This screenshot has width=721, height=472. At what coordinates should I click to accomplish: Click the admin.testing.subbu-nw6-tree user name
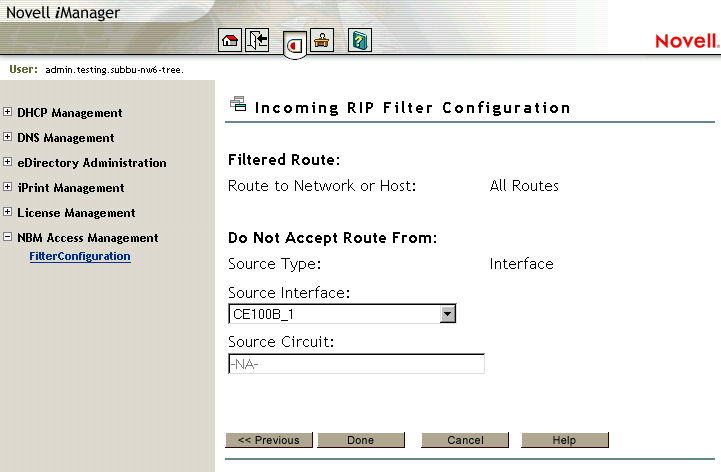click(114, 70)
